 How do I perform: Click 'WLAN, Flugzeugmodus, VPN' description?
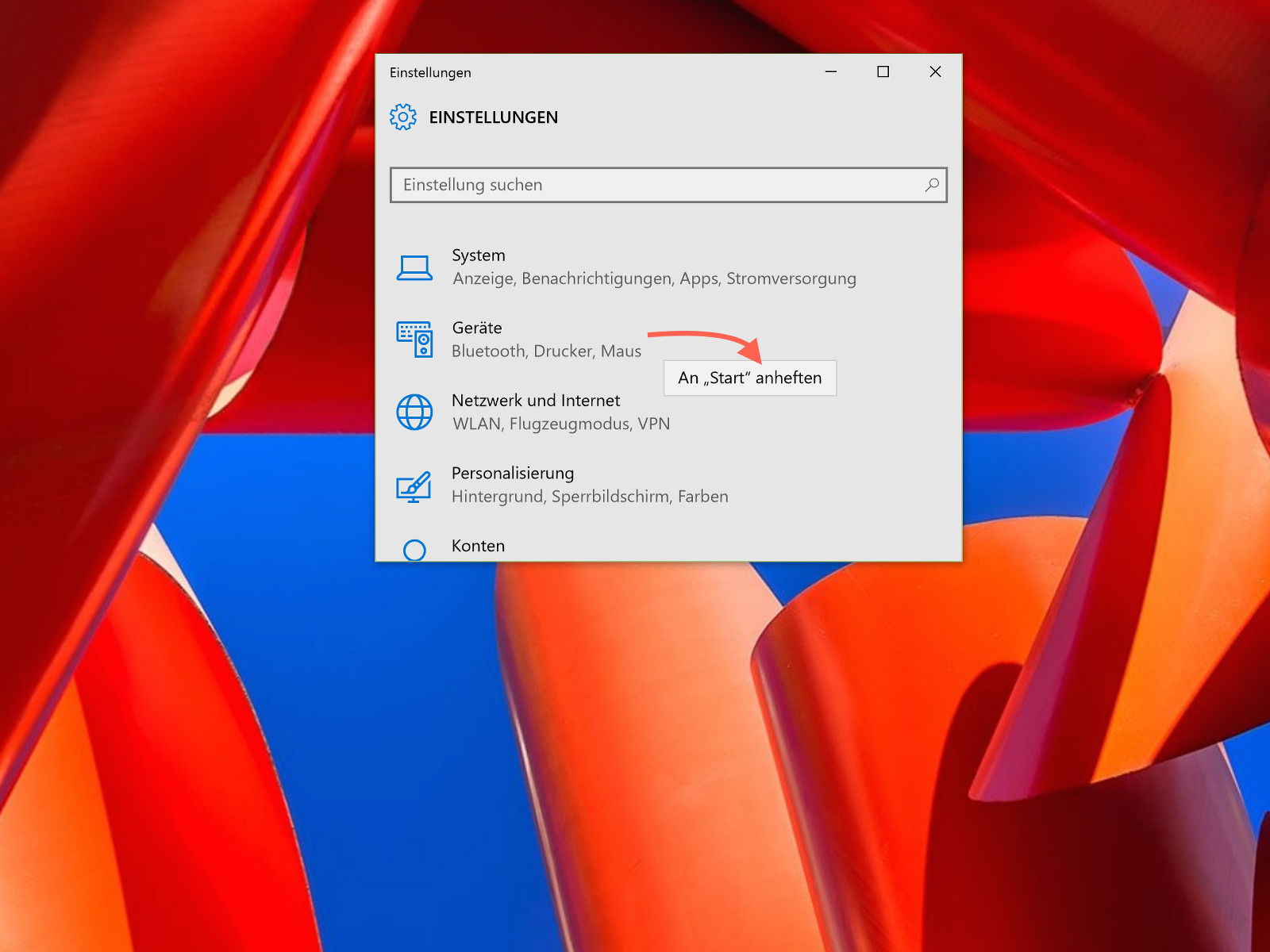[561, 424]
